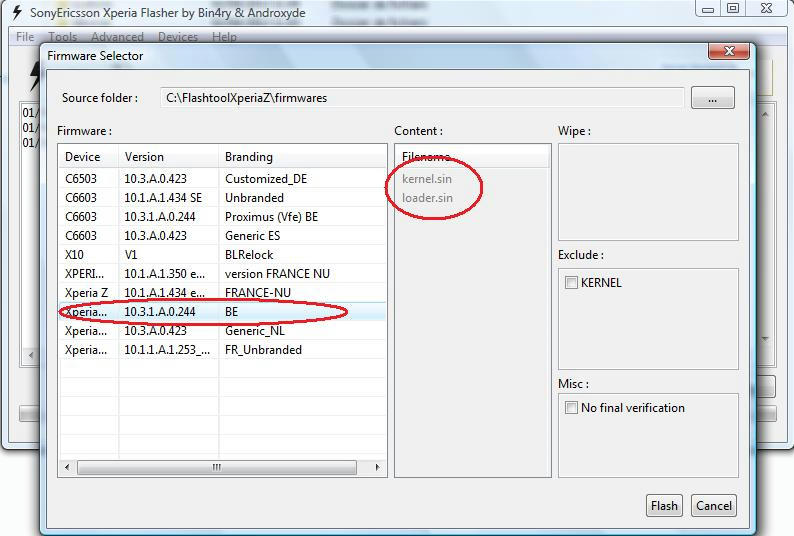Select the FR_Unbranded firmware row
The width and height of the screenshot is (794, 536).
pyautogui.click(x=223, y=350)
